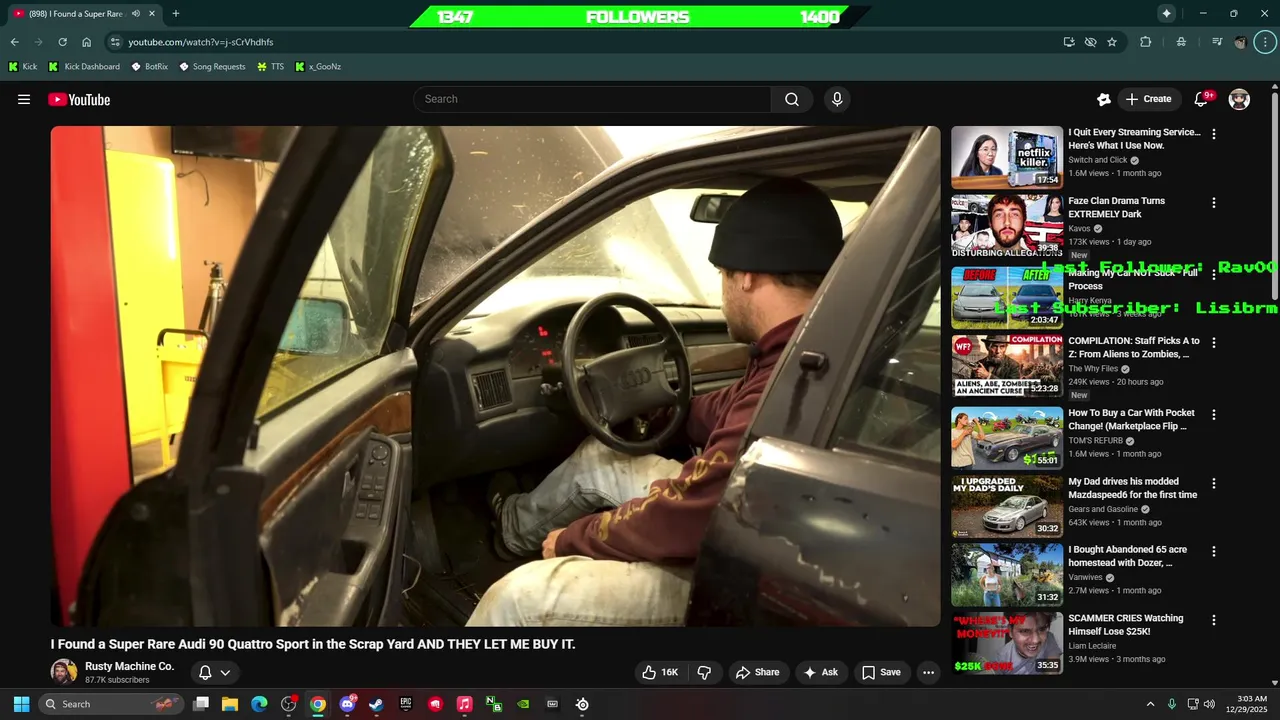Open Chrome three-dot menu
This screenshot has height=720, width=1280.
(1265, 42)
